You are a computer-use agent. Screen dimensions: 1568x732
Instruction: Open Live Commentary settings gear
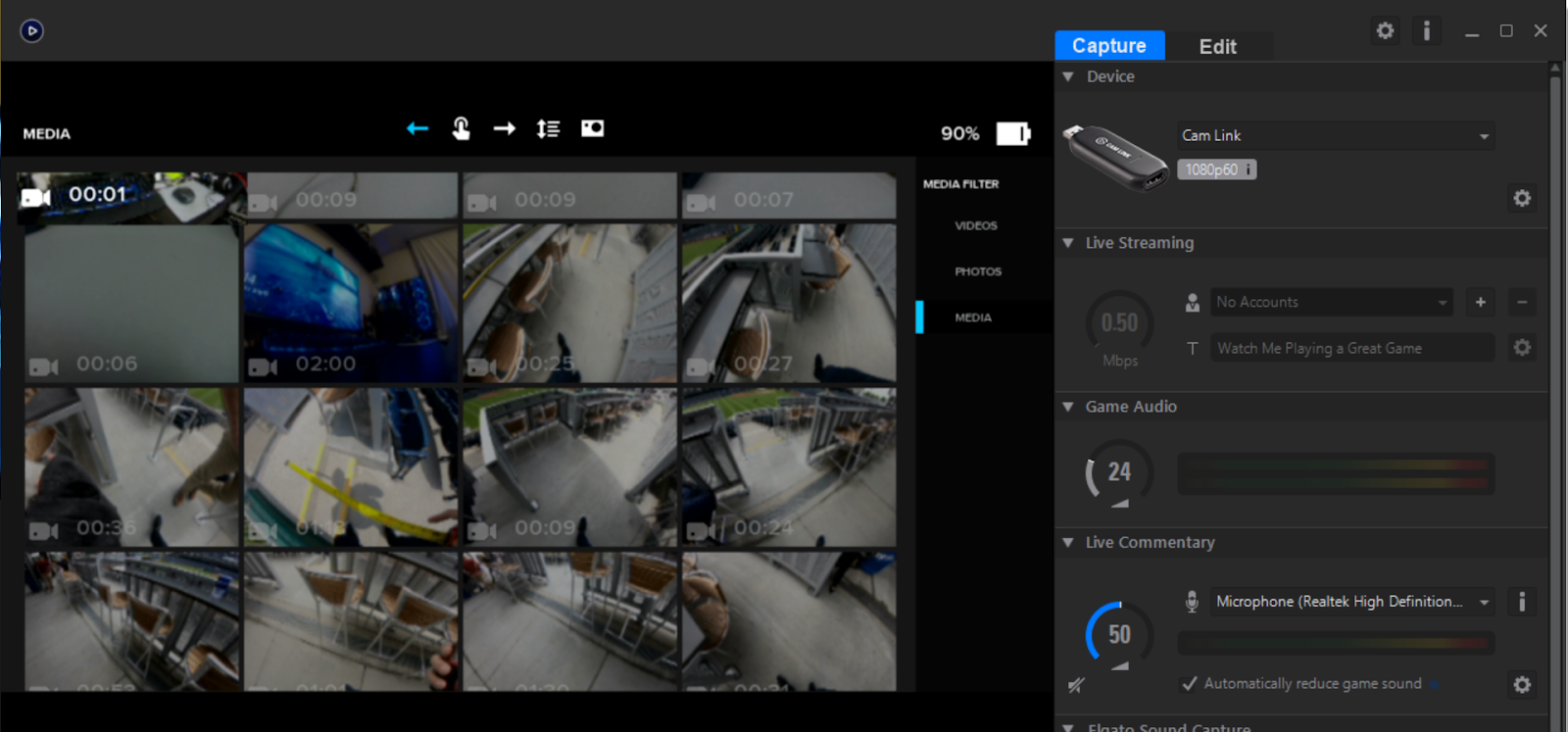click(x=1522, y=685)
